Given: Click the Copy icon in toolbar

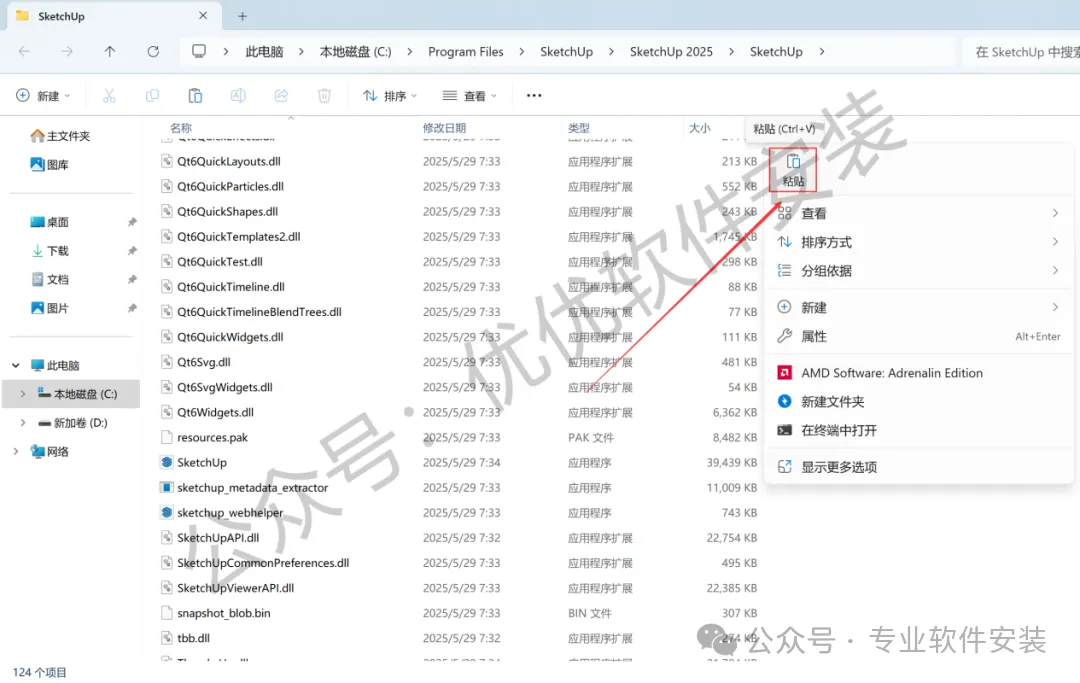Looking at the screenshot, I should 152,96.
